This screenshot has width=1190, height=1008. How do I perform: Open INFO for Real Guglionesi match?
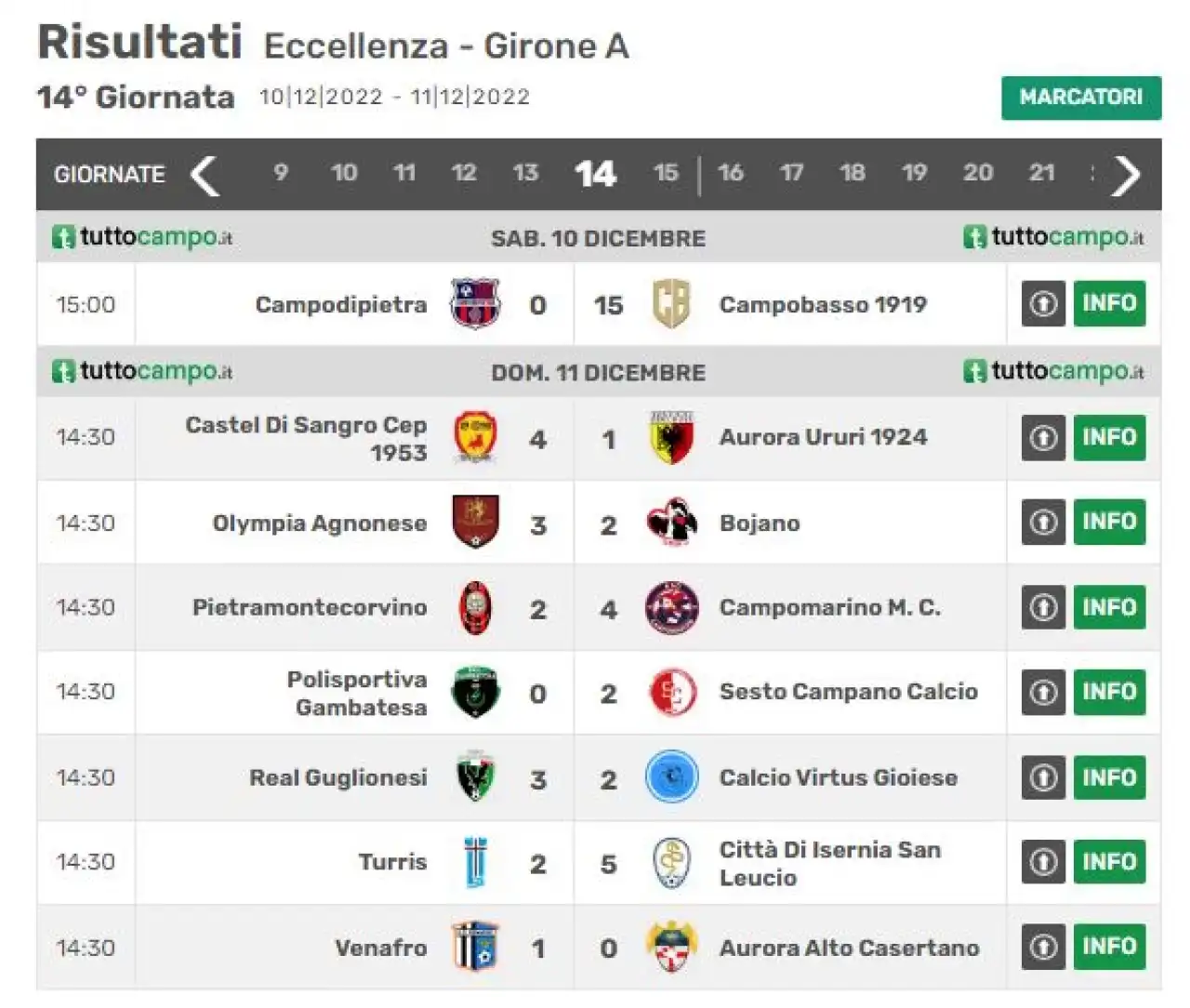pyautogui.click(x=1109, y=777)
